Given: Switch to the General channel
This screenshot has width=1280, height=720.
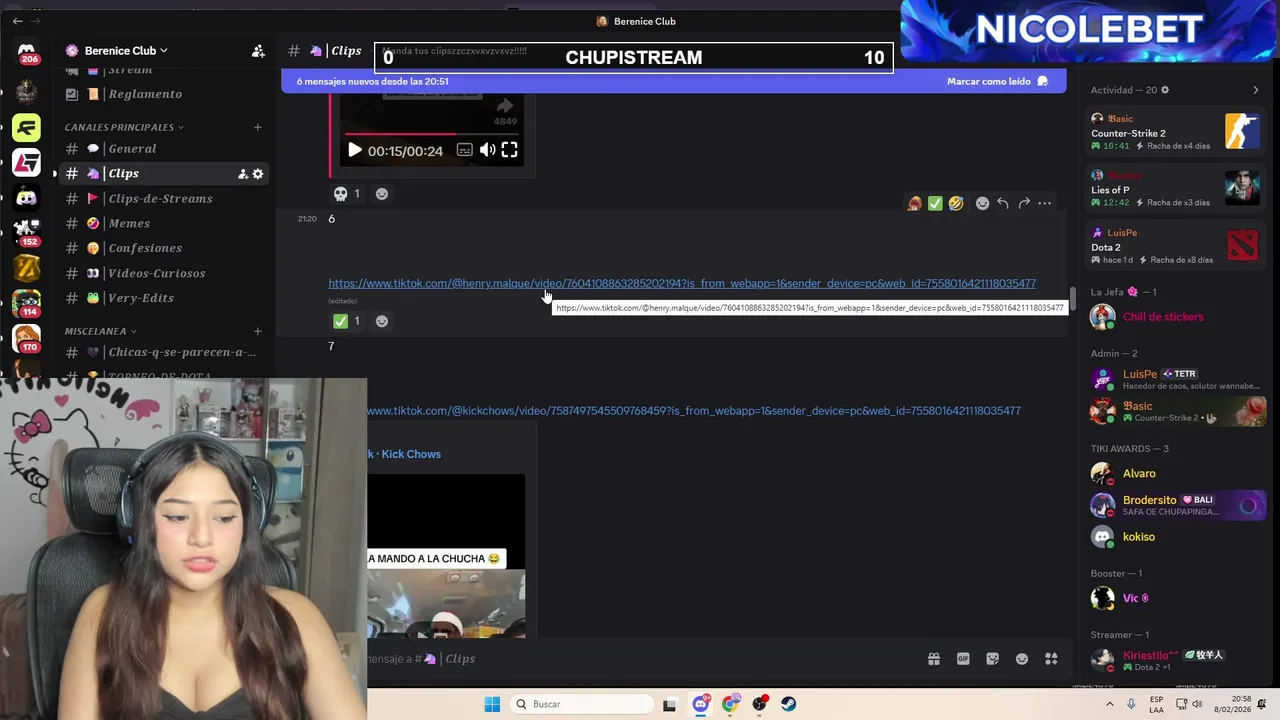Looking at the screenshot, I should coord(162,149).
